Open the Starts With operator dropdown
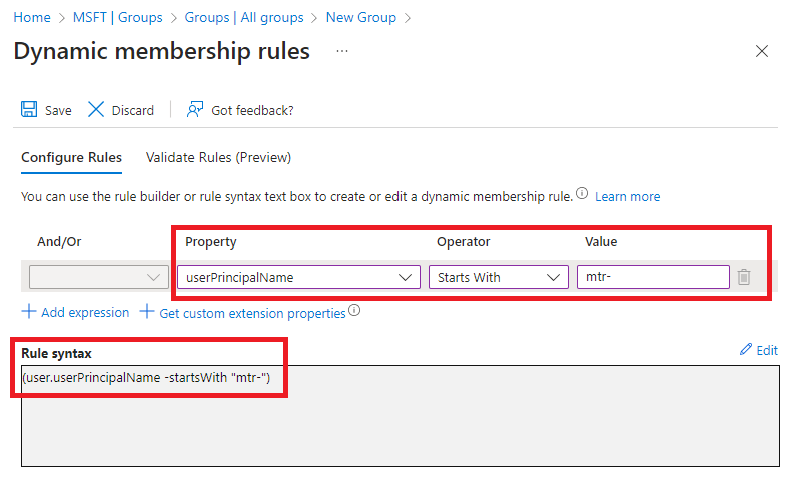794x492 pixels. pos(498,277)
